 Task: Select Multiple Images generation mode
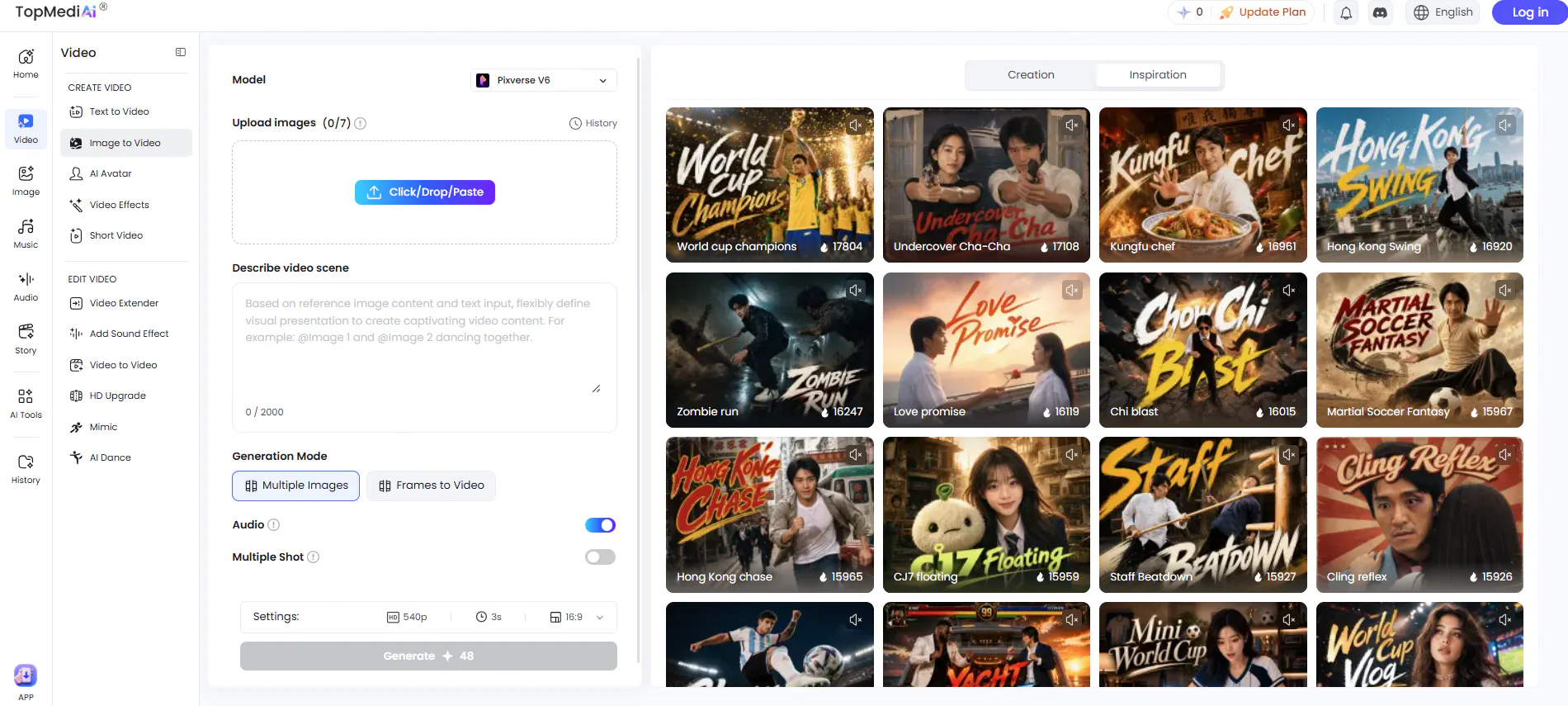[295, 486]
